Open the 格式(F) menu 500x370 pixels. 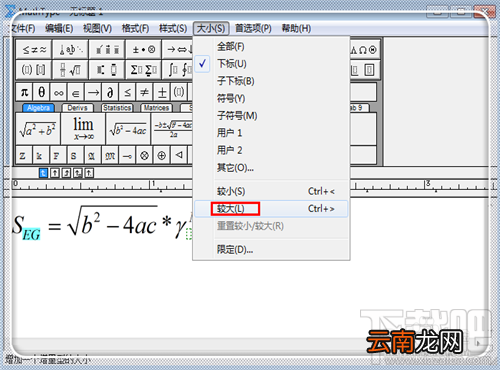click(135, 28)
